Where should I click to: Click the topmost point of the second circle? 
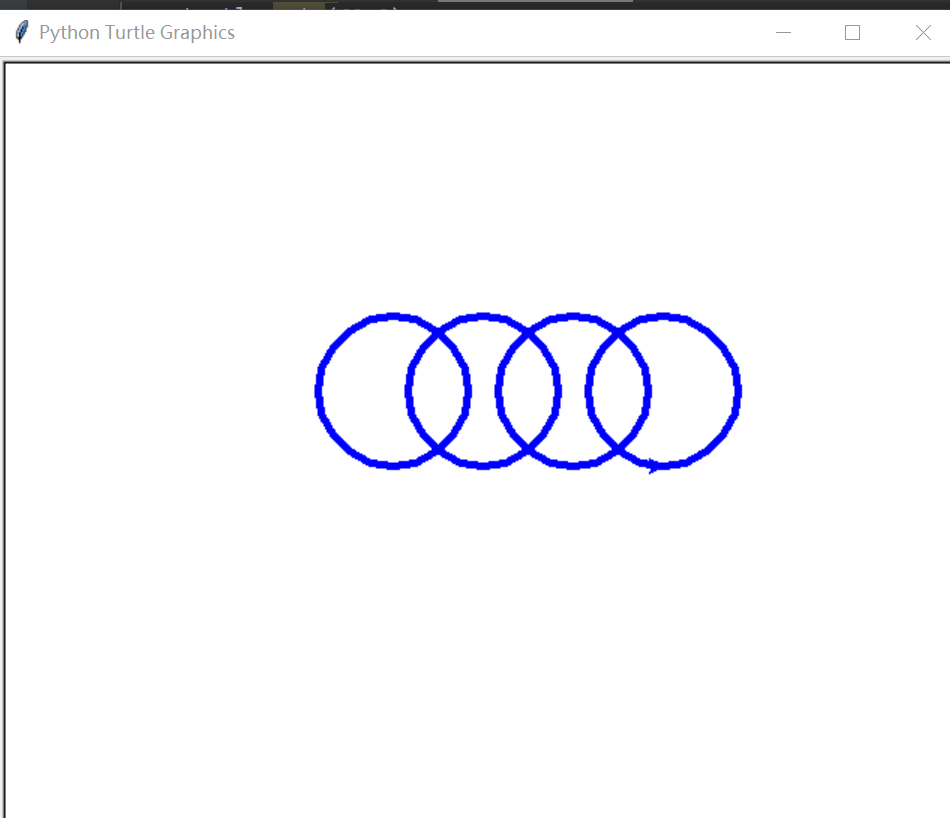tap(483, 316)
